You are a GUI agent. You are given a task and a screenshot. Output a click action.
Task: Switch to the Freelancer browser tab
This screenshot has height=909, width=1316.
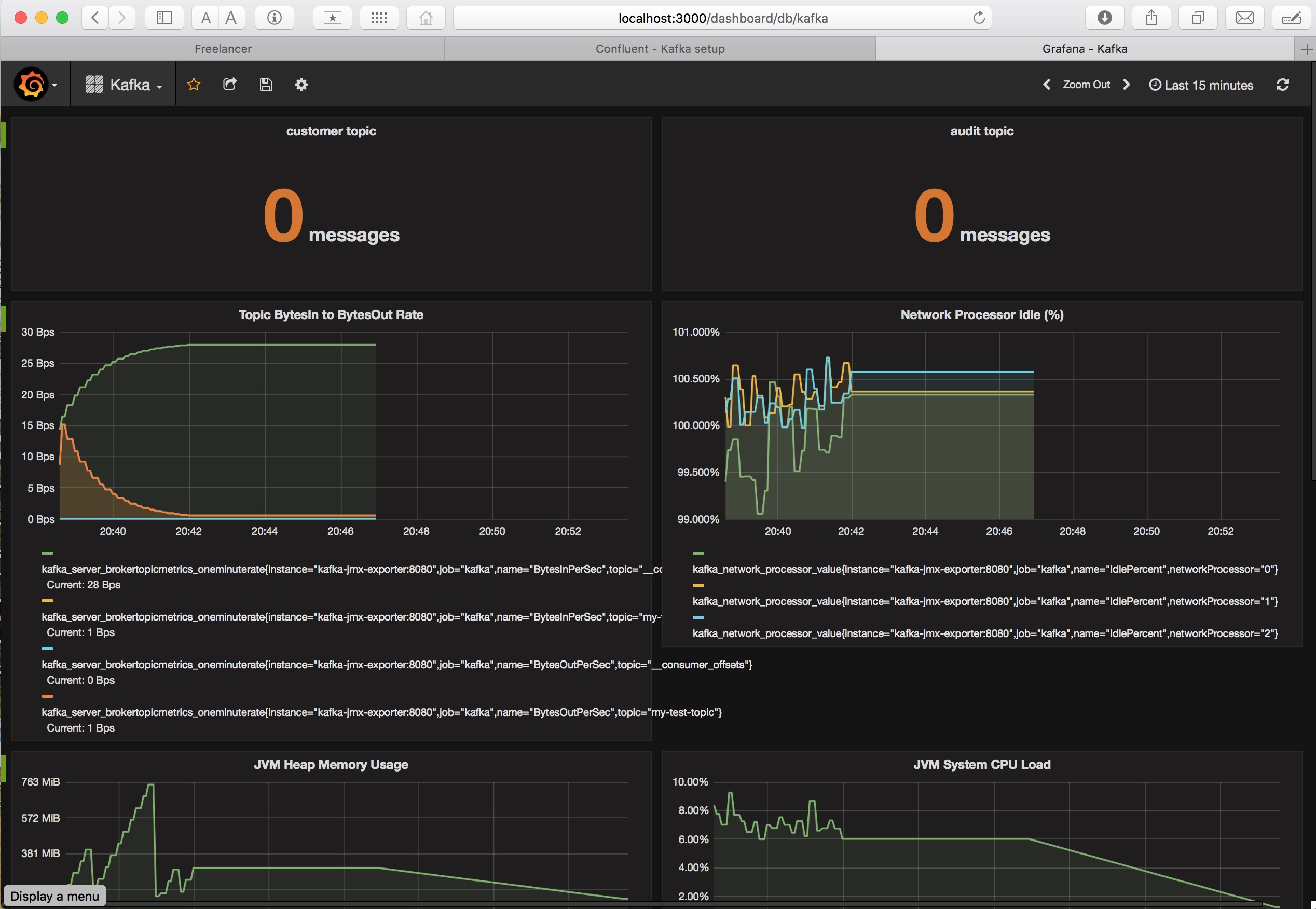pyautogui.click(x=223, y=49)
